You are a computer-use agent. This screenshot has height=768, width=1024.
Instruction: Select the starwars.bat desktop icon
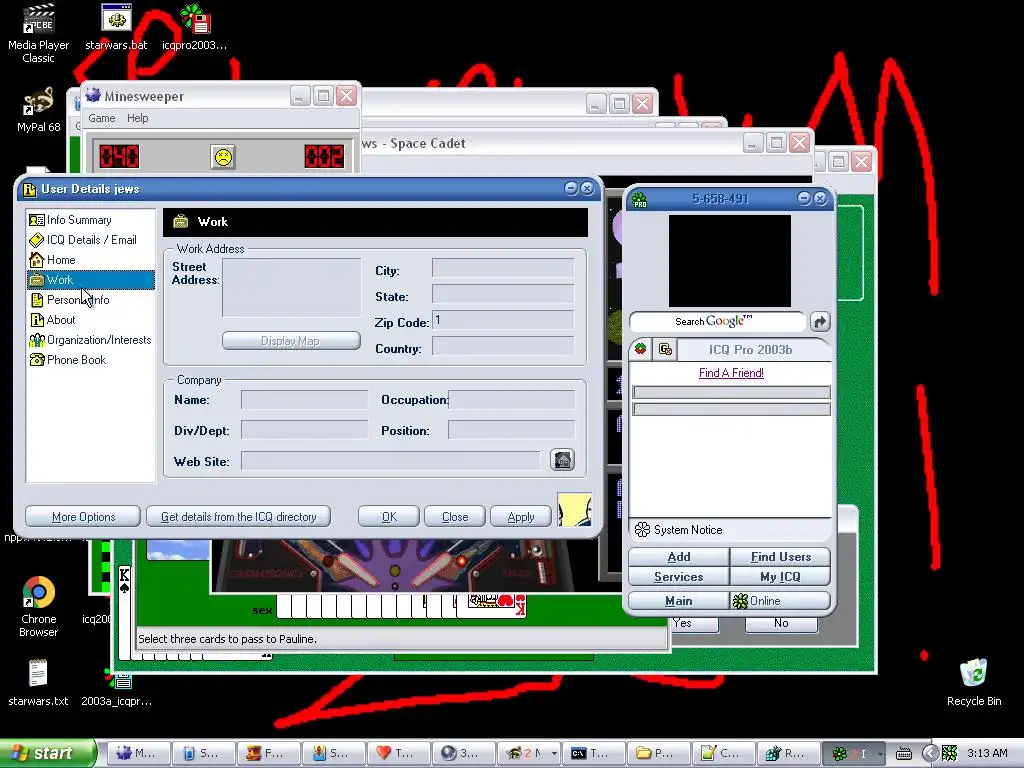[x=116, y=27]
